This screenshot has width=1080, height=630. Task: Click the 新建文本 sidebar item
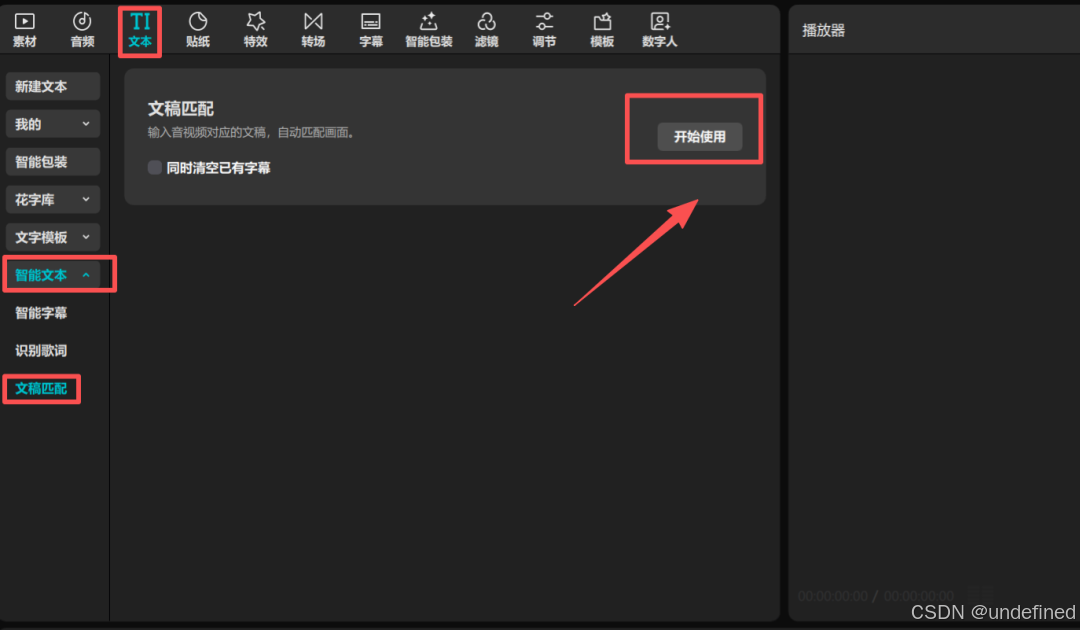pos(53,86)
